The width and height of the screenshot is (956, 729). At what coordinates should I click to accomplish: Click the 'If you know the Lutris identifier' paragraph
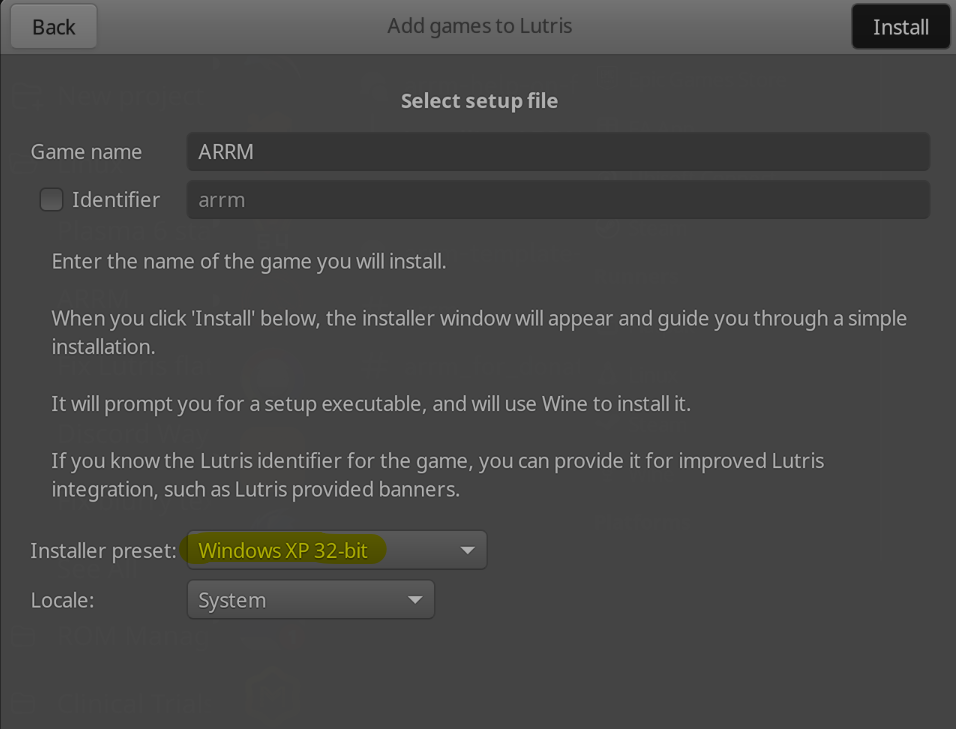click(x=437, y=475)
